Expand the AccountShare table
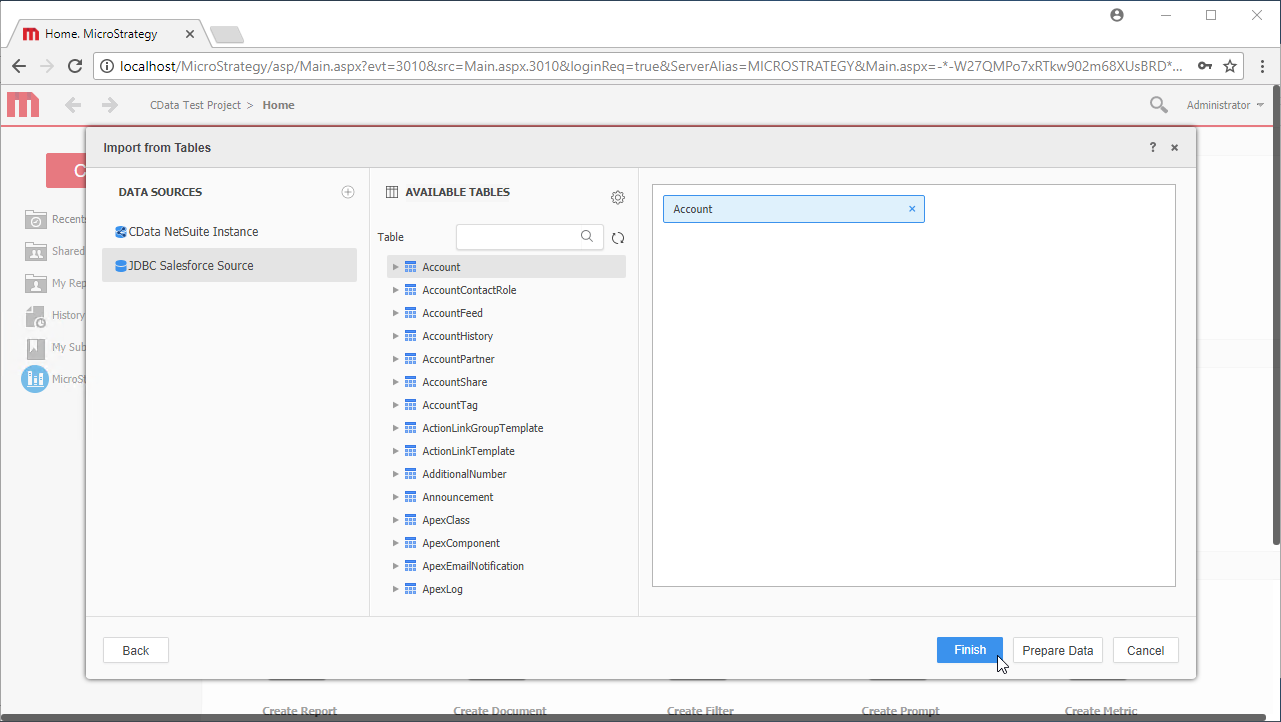 point(396,382)
